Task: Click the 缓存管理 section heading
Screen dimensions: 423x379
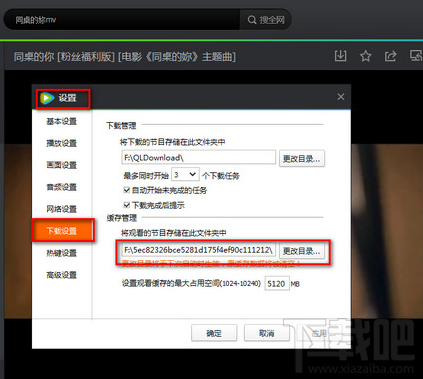Action: point(122,218)
